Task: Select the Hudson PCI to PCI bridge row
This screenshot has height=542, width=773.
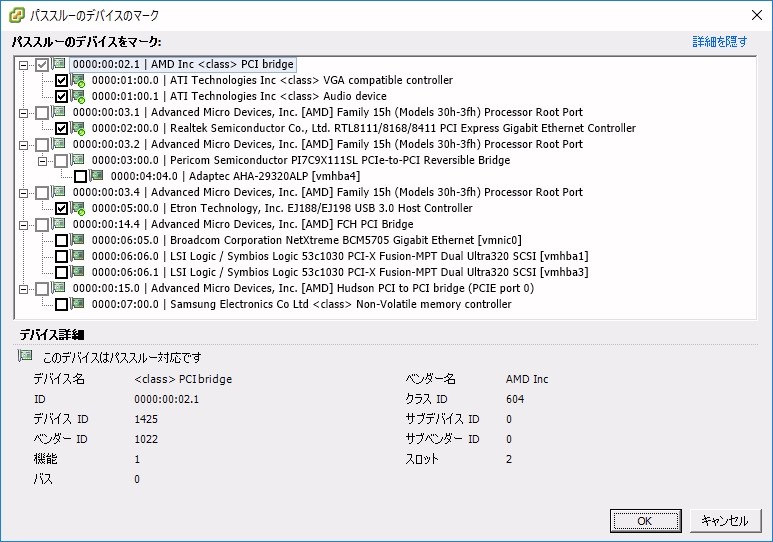Action: click(303, 288)
